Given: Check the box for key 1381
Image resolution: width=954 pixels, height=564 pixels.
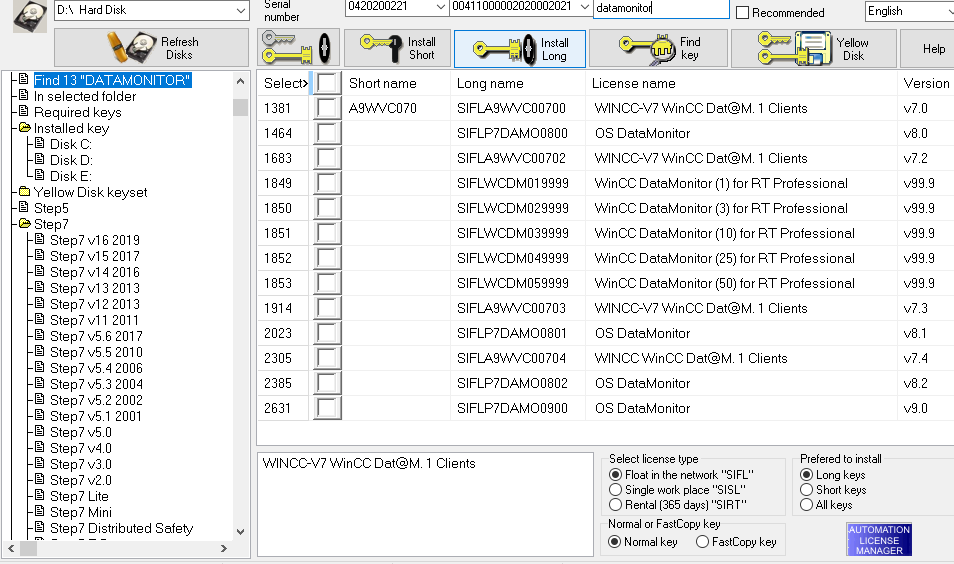Looking at the screenshot, I should pos(327,108).
